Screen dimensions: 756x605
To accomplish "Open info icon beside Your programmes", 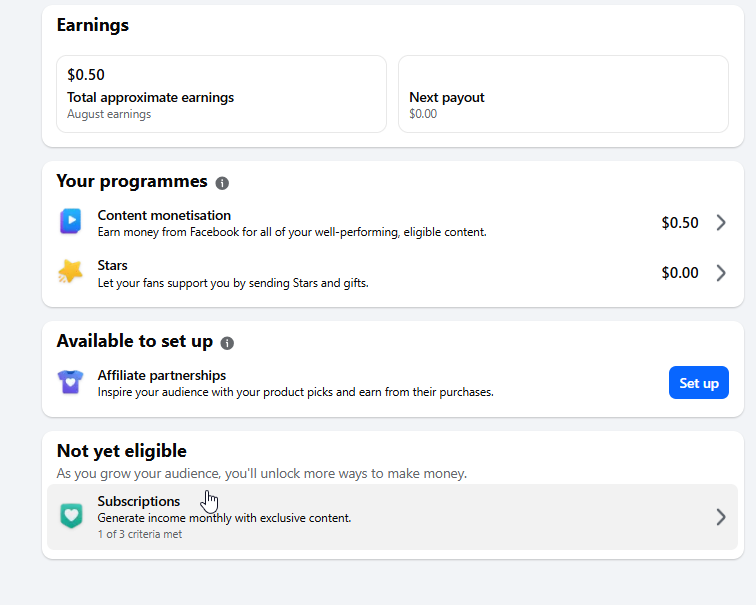I will point(222,183).
